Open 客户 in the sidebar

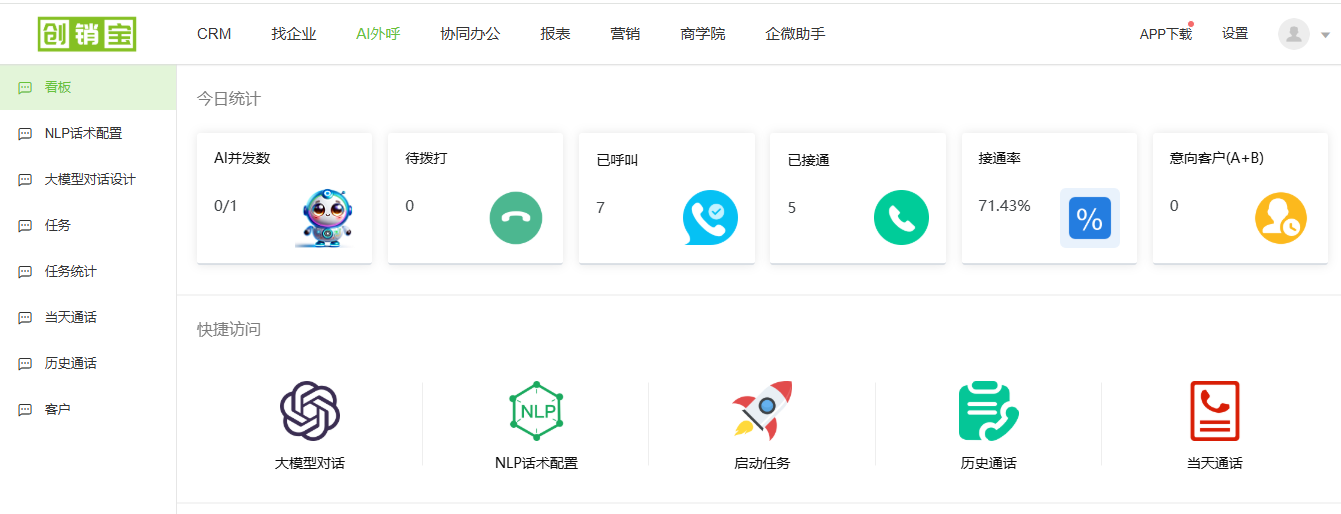pos(88,409)
